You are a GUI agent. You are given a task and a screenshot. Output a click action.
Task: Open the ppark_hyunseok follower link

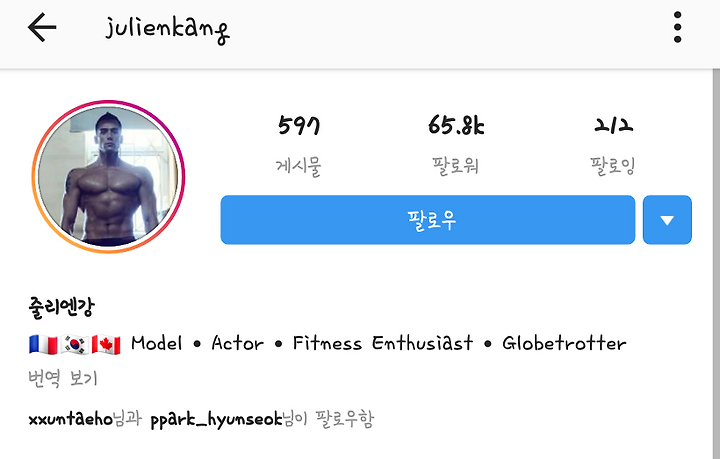216,420
